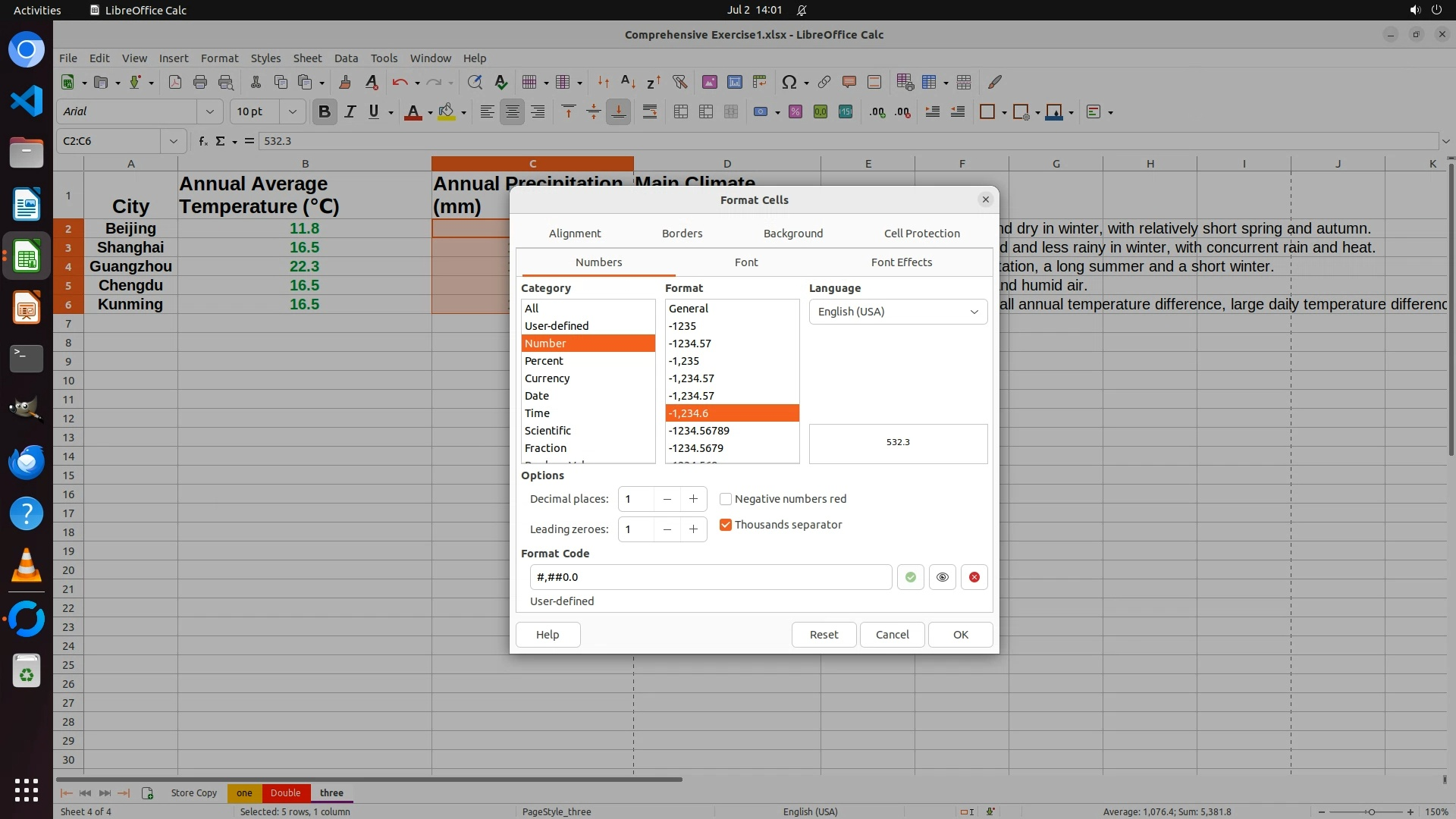The height and width of the screenshot is (819, 1456).
Task: Click the Italic toolbar icon
Action: (350, 112)
